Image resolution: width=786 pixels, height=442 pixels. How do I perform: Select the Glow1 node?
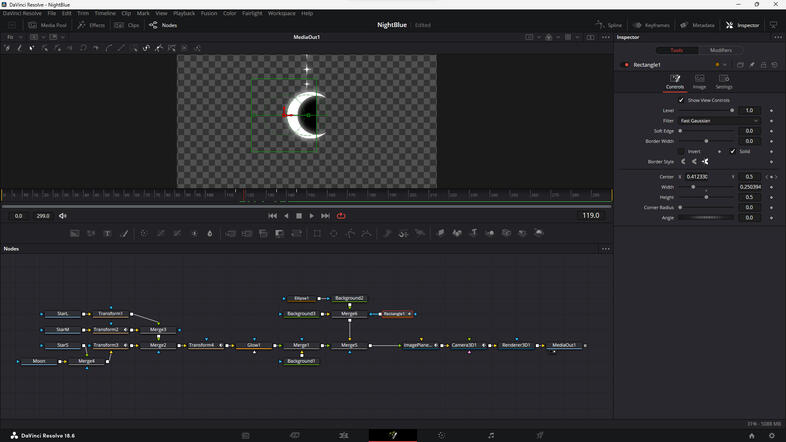click(254, 345)
